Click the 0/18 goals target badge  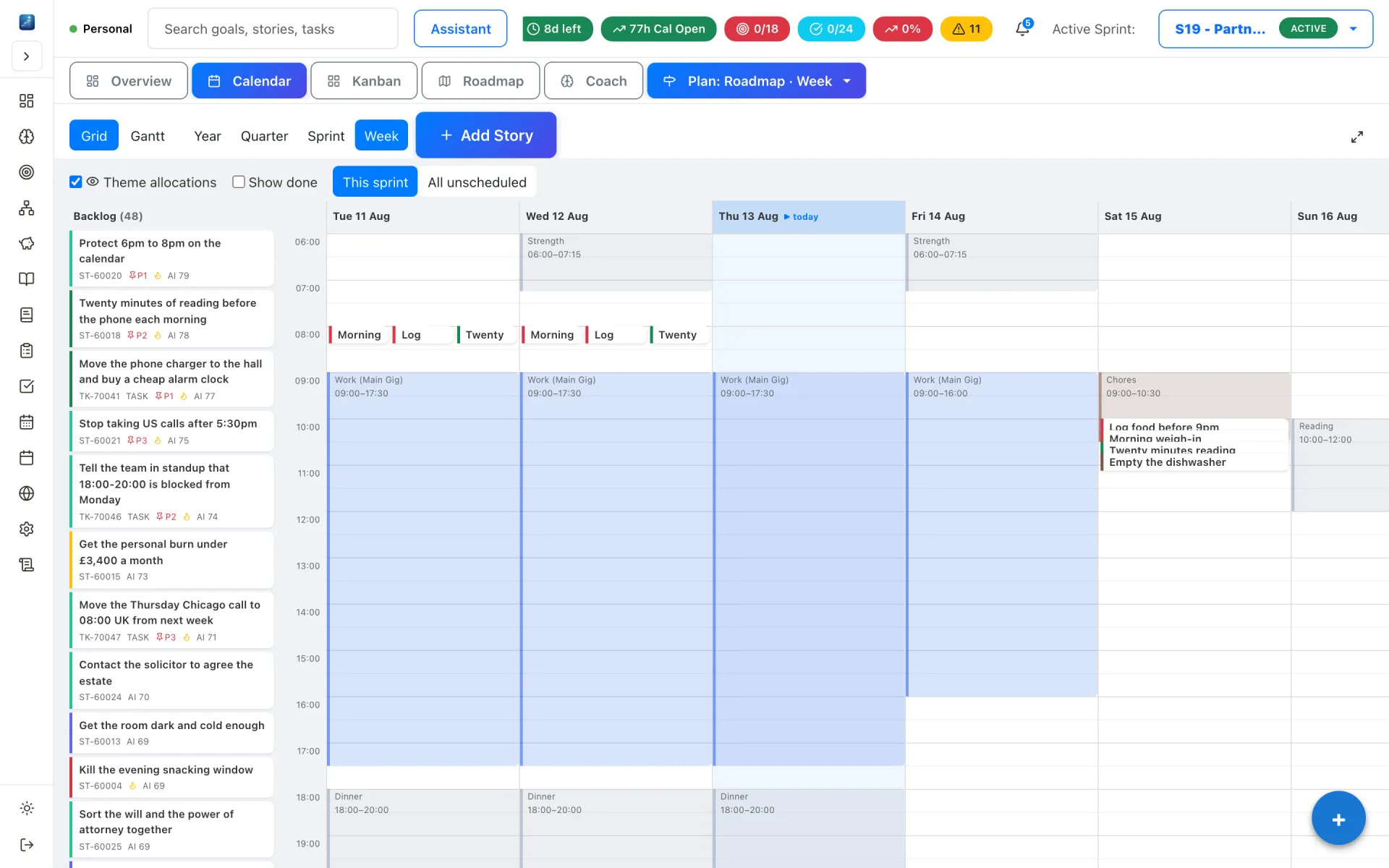pos(757,29)
